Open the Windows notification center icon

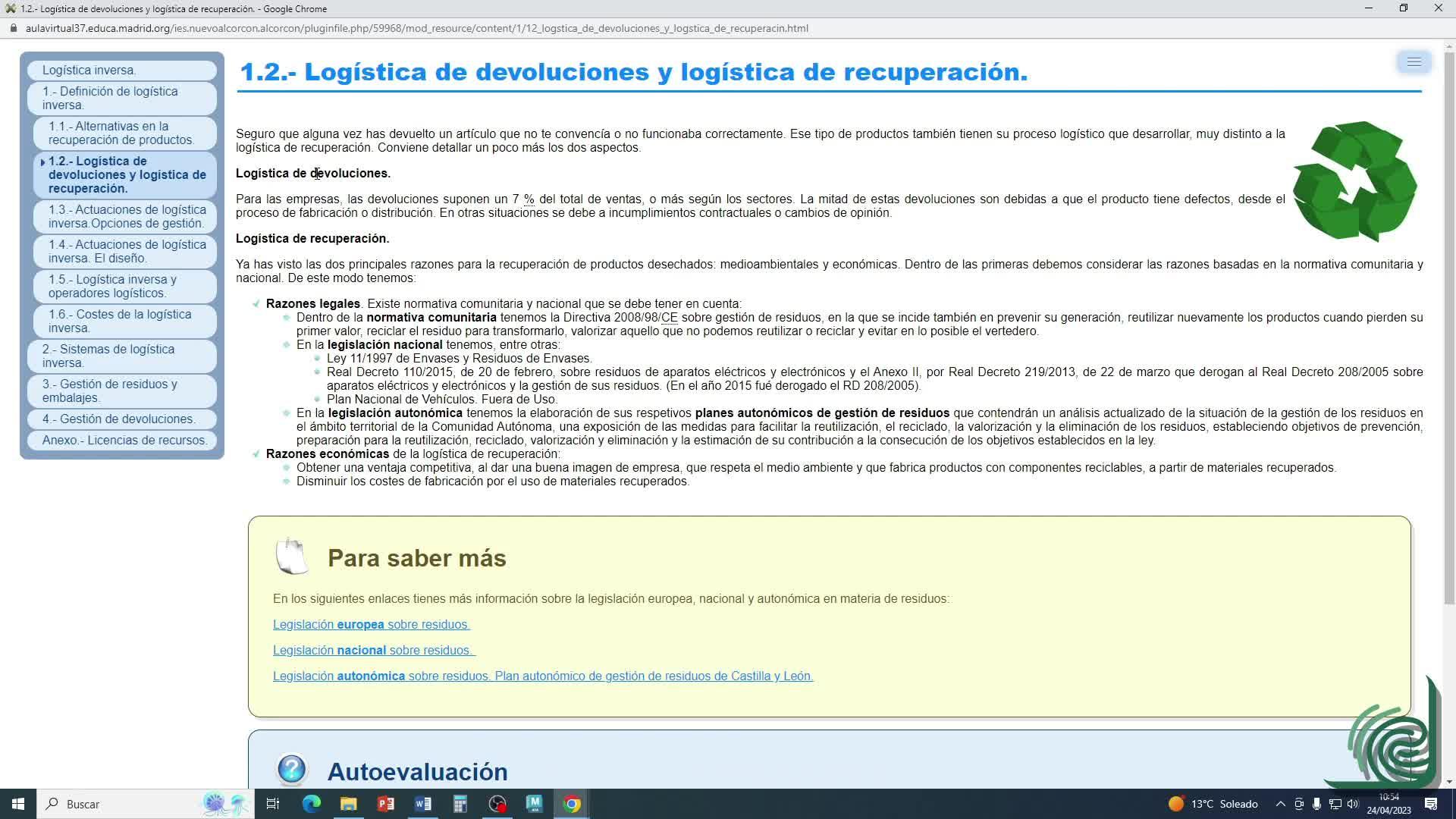point(1431,804)
